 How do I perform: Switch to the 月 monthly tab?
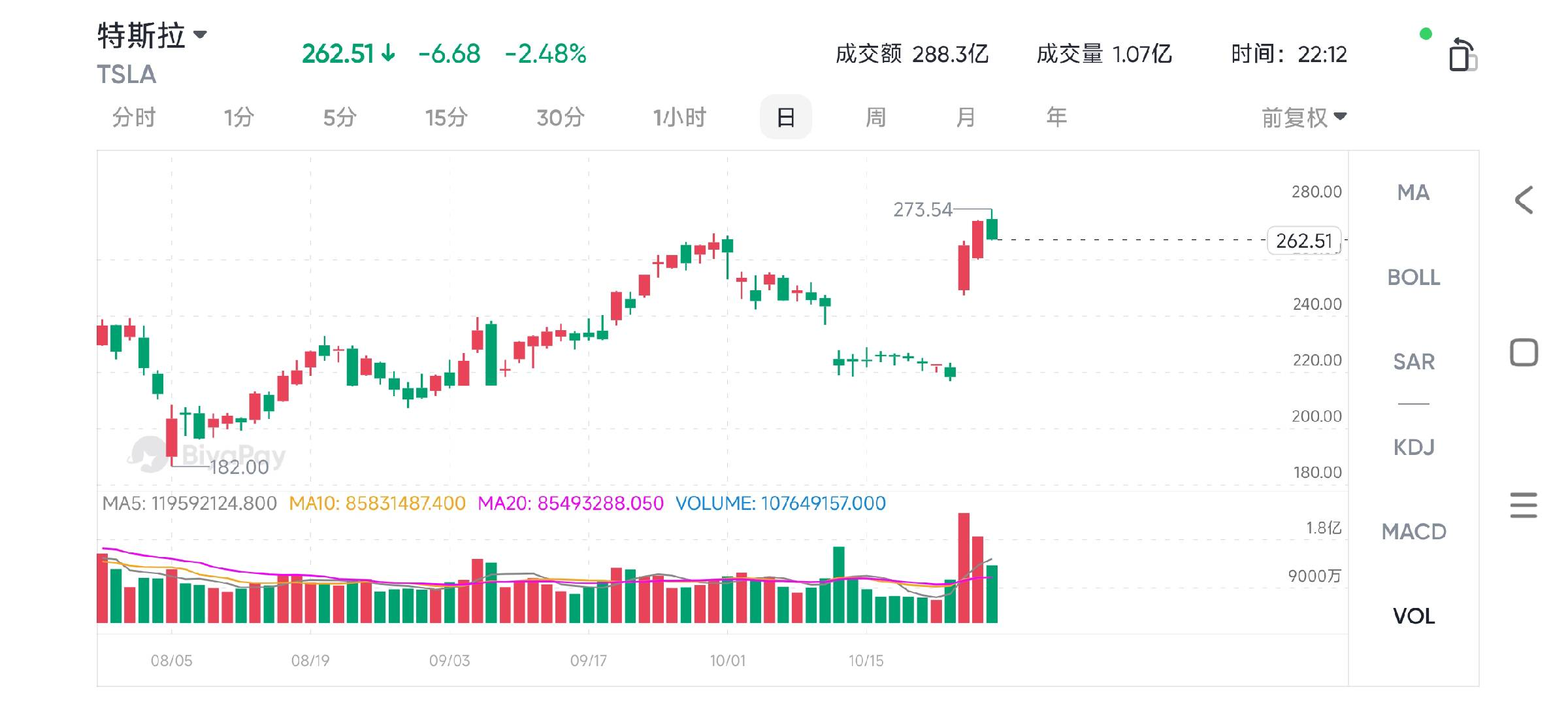point(966,118)
